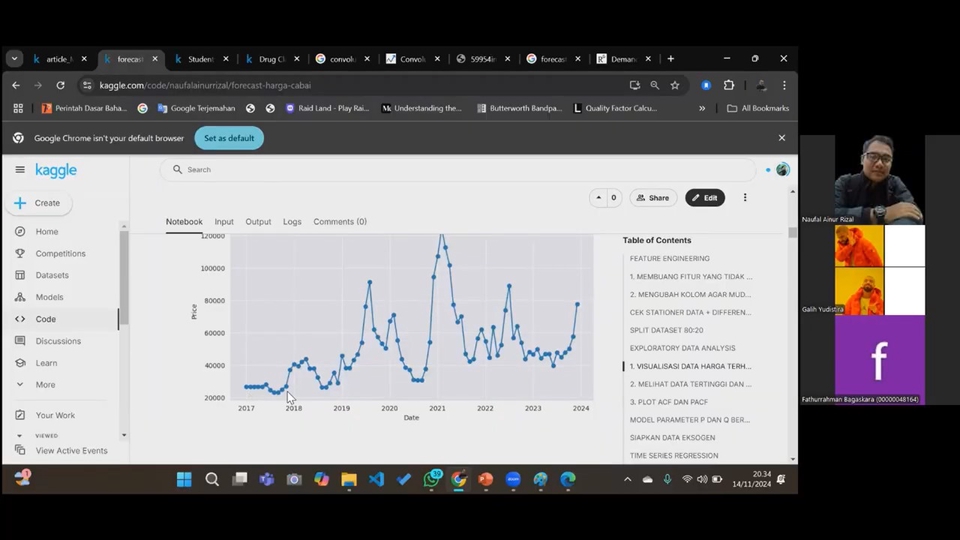Jump to SIAPKAN DATA EKSOGEN section
This screenshot has width=960, height=540.
pyautogui.click(x=672, y=438)
